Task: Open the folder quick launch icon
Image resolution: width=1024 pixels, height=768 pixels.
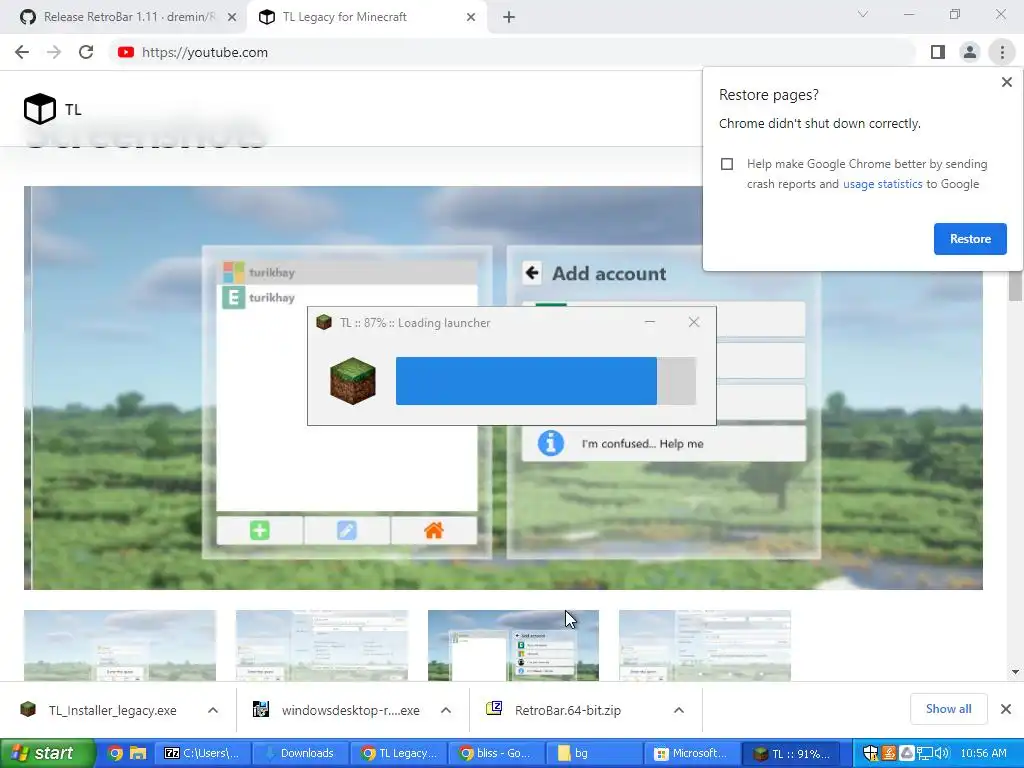Action: [x=138, y=753]
